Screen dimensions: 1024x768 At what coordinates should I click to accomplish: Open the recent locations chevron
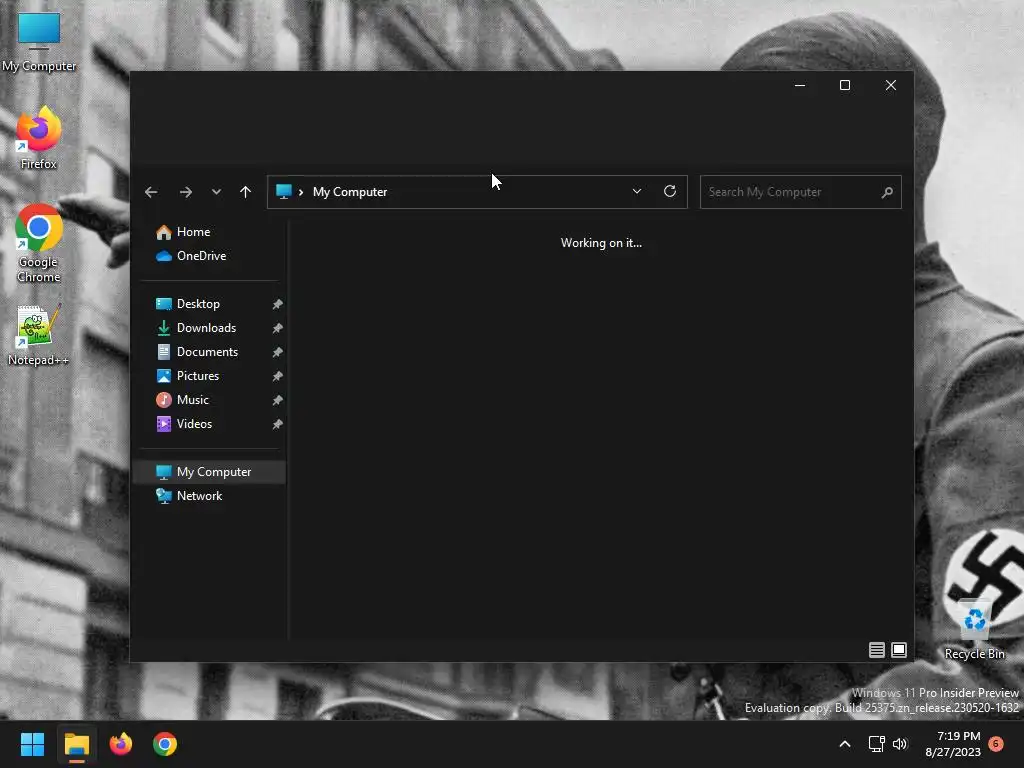(x=216, y=192)
